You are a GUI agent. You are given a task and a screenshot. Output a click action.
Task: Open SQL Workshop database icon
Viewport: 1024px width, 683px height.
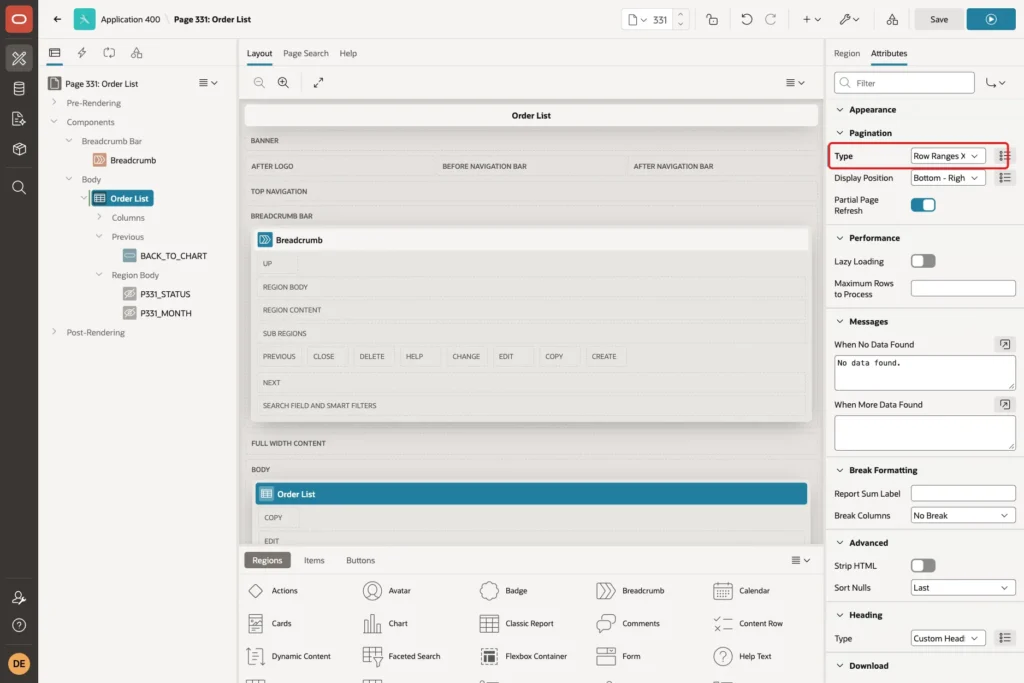coord(19,88)
